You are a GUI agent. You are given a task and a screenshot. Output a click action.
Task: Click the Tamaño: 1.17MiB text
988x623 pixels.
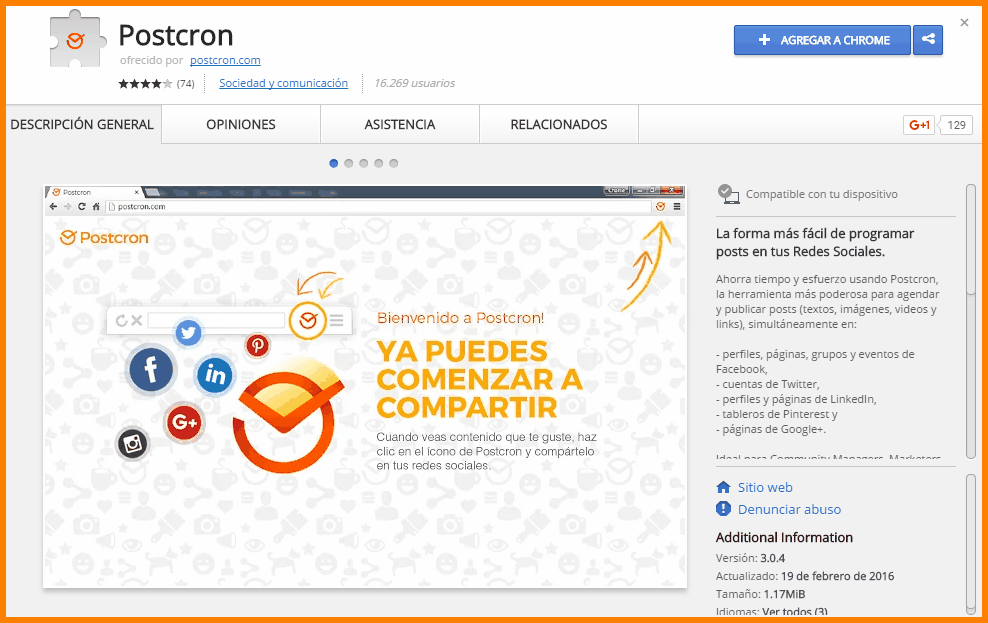pos(761,594)
